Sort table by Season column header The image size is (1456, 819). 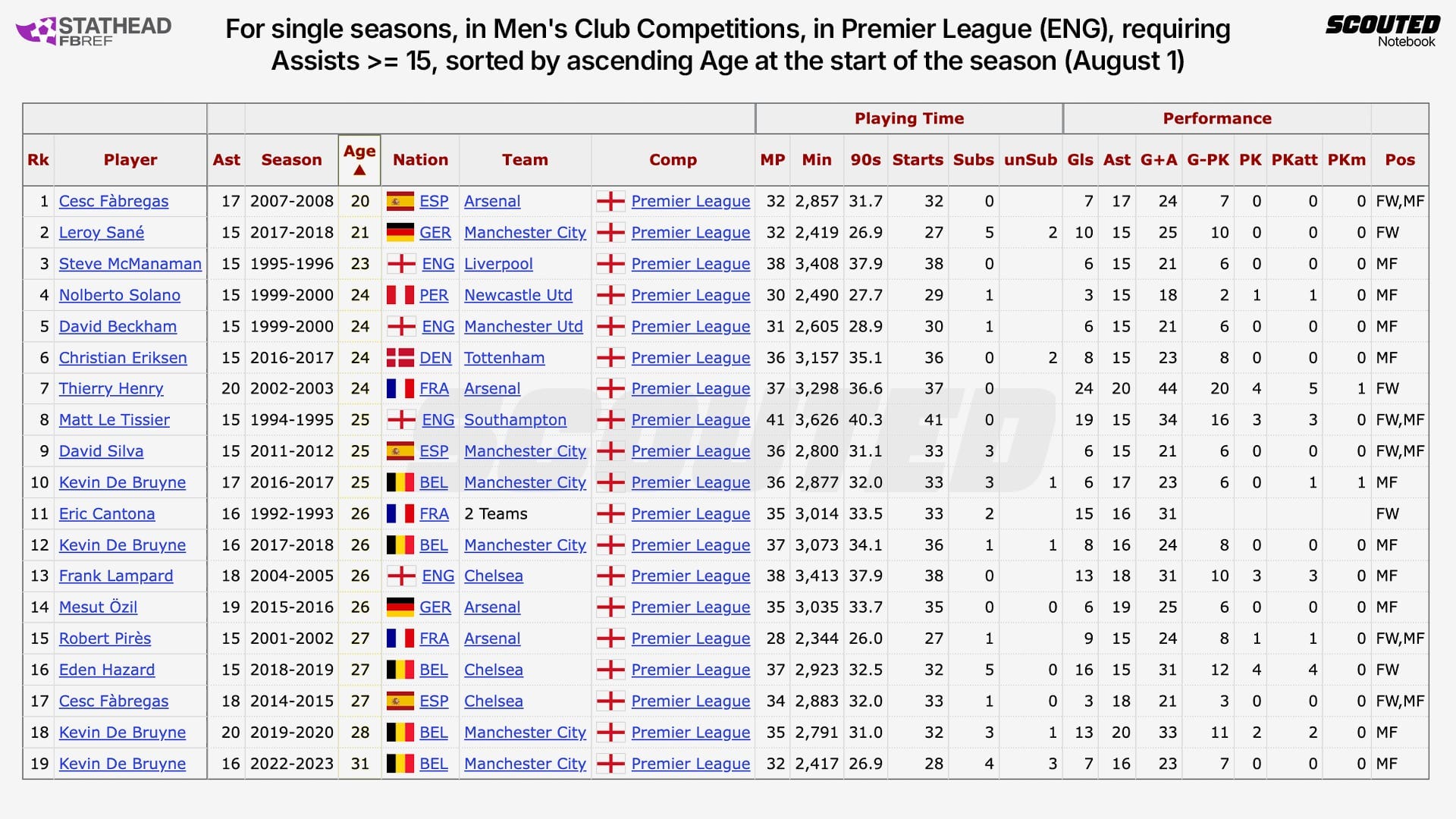tap(291, 160)
